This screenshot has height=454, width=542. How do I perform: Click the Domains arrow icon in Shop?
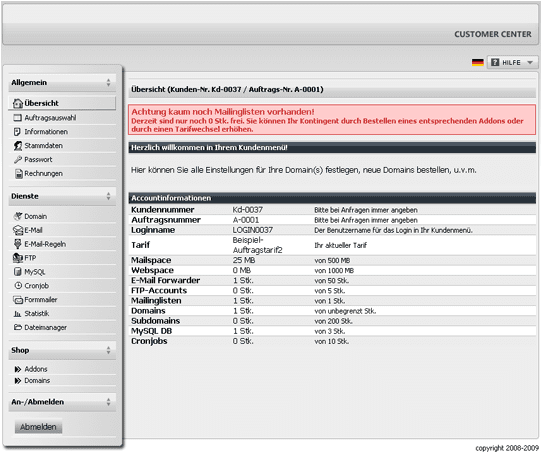coord(18,381)
